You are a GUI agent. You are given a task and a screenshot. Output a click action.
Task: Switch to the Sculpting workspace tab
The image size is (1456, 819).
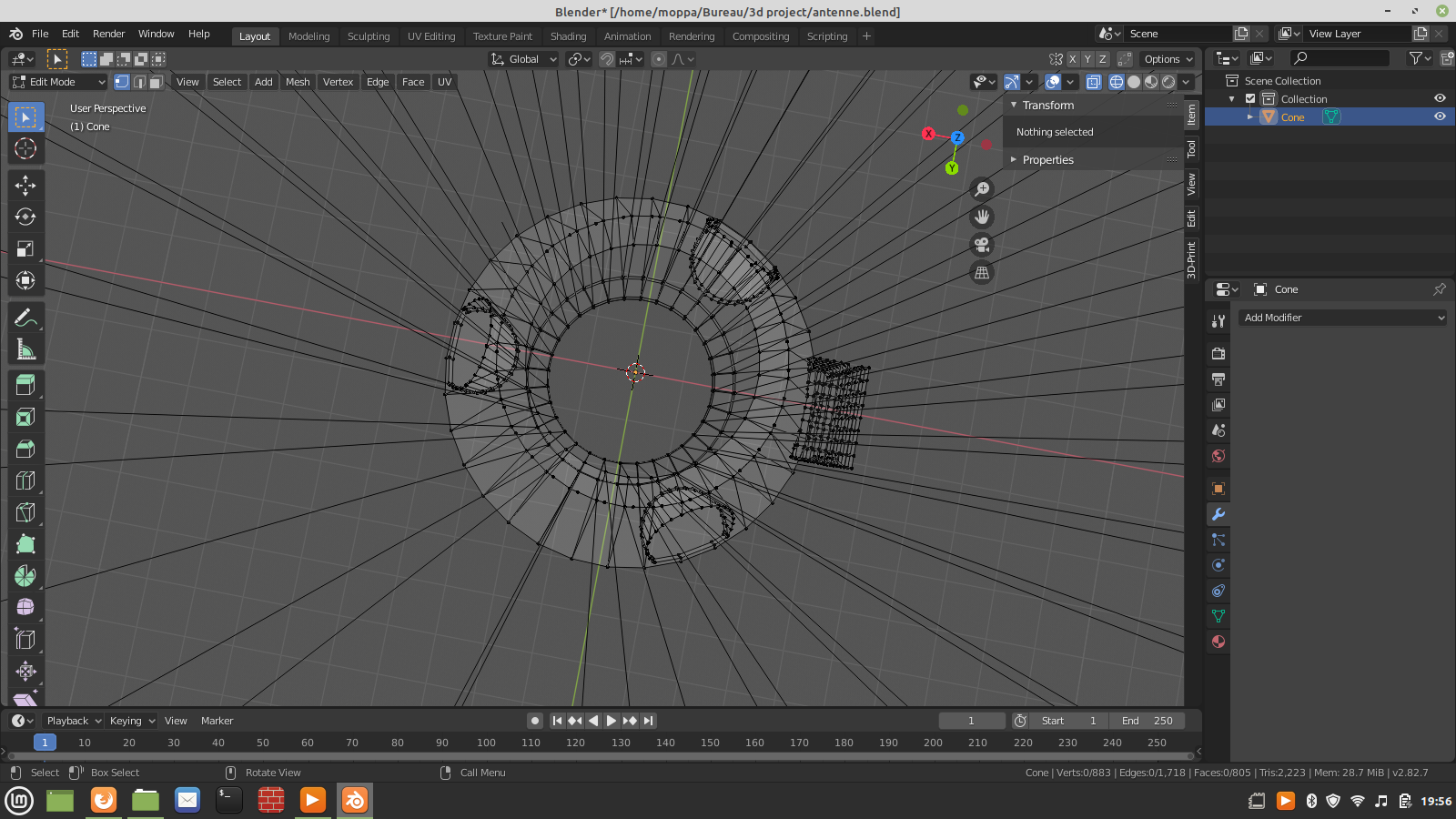pos(369,36)
